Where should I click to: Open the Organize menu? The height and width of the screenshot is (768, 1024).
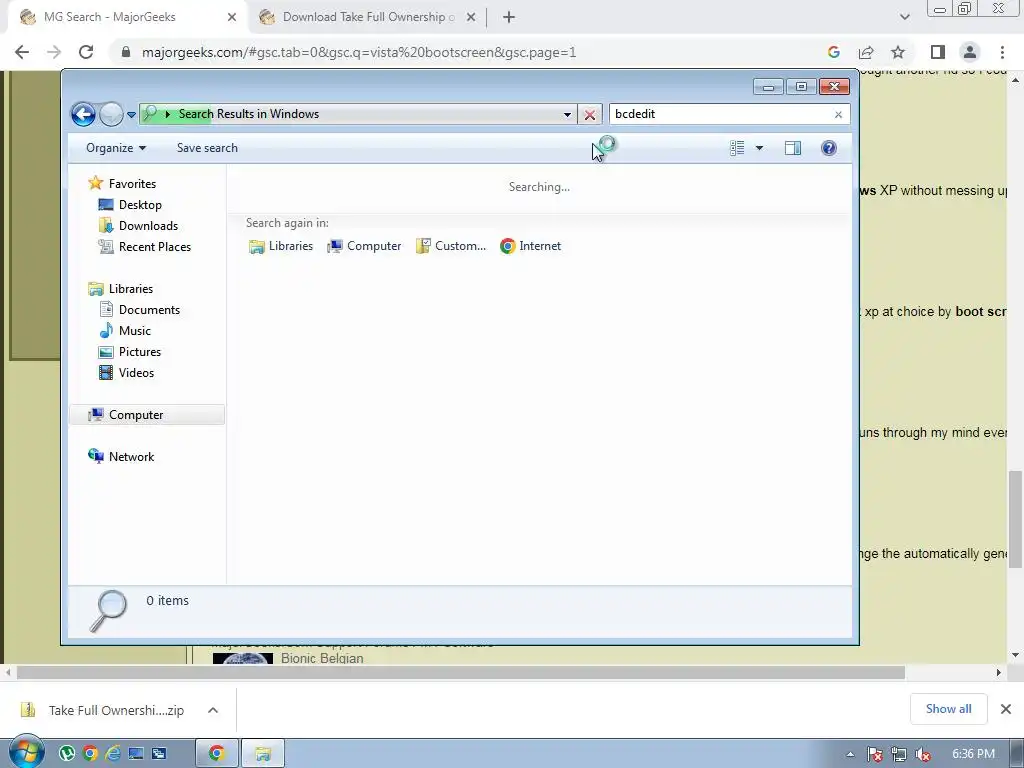116,148
